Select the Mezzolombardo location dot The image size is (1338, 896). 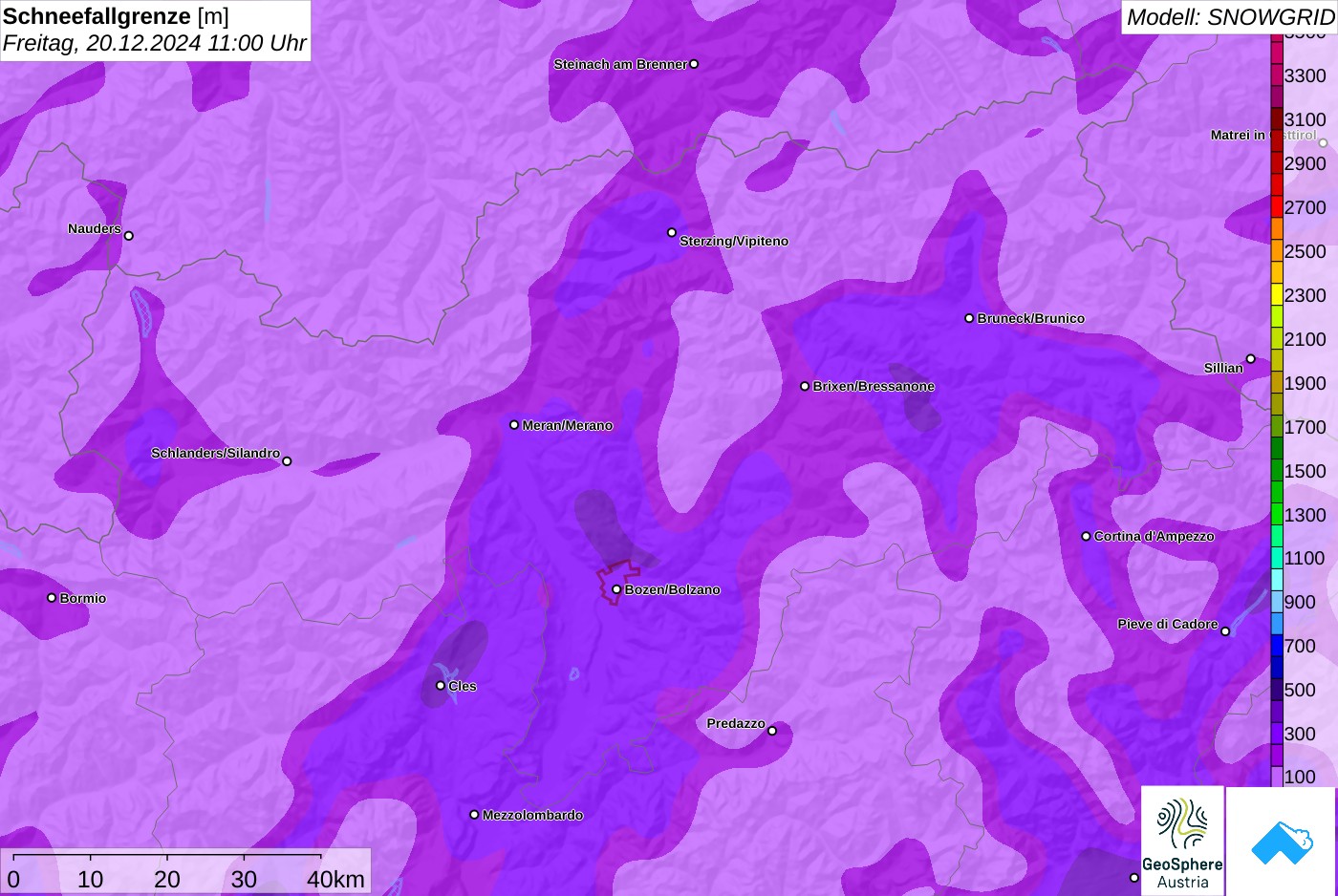474,815
